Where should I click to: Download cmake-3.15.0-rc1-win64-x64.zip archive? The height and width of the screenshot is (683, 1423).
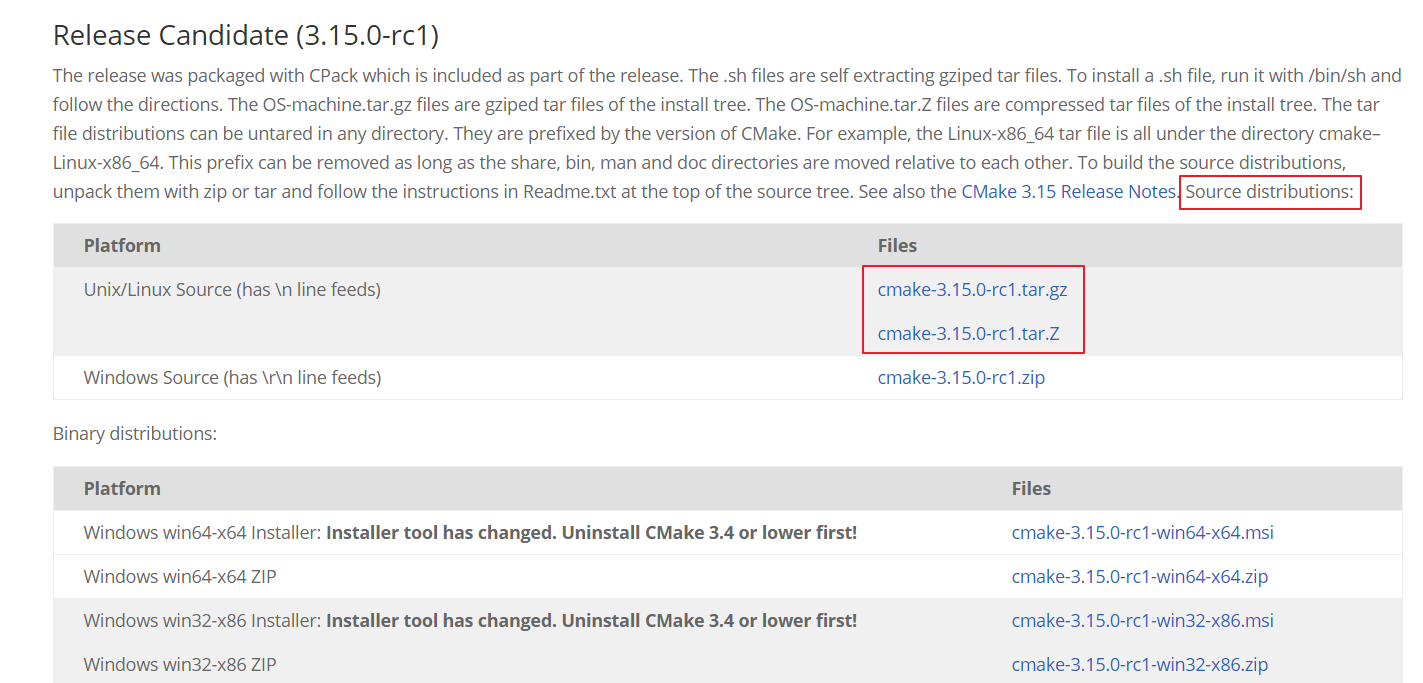coord(1139,576)
